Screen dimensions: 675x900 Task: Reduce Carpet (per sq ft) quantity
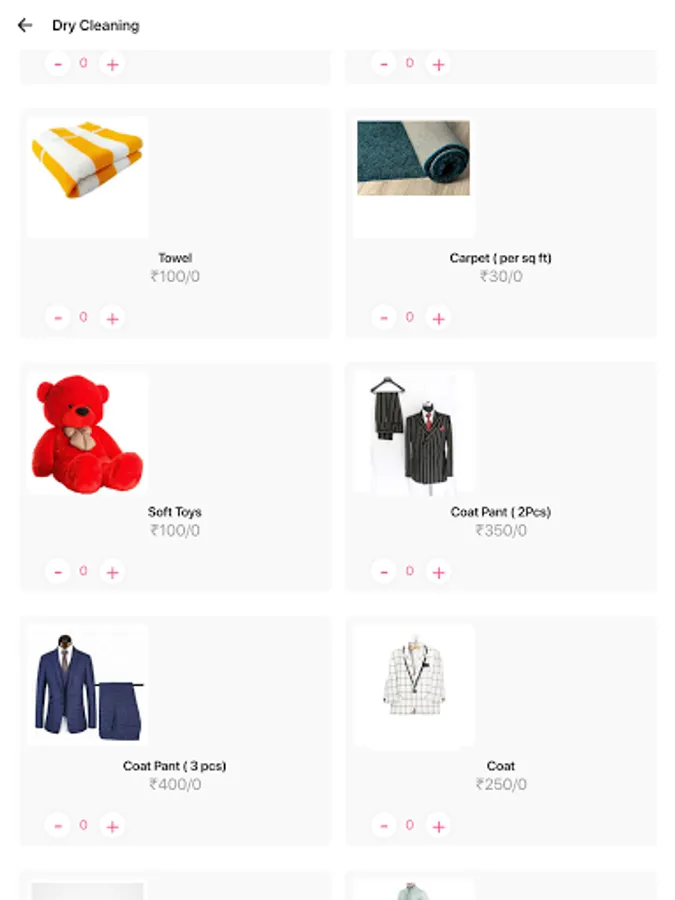pyautogui.click(x=383, y=318)
